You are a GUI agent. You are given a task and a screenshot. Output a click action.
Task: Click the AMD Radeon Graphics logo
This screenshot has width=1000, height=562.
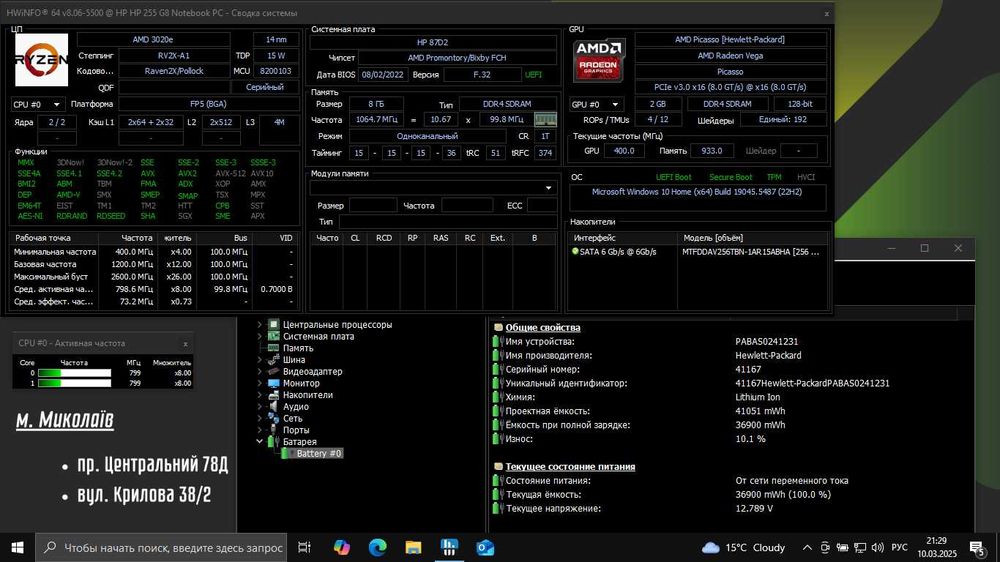tap(598, 61)
